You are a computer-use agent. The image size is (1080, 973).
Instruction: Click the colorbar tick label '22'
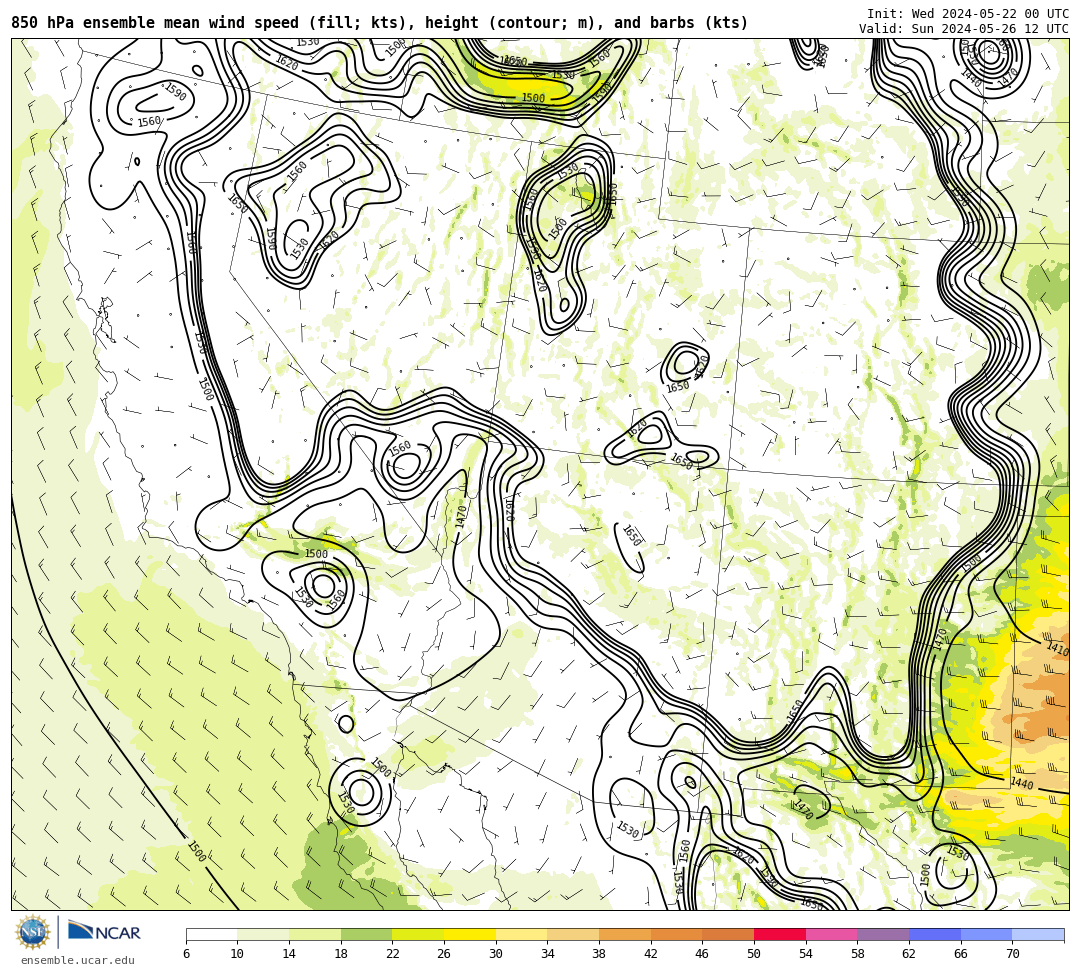click(x=392, y=954)
